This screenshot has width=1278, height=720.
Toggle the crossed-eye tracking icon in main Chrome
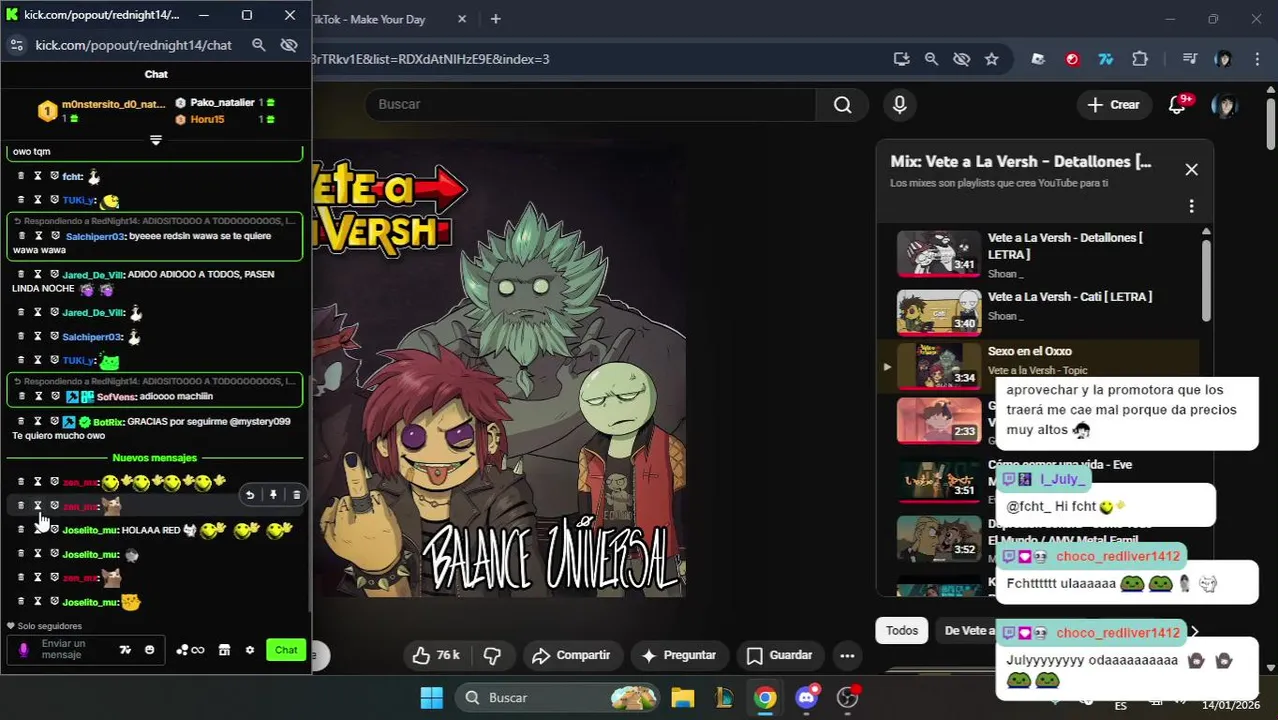point(961,59)
